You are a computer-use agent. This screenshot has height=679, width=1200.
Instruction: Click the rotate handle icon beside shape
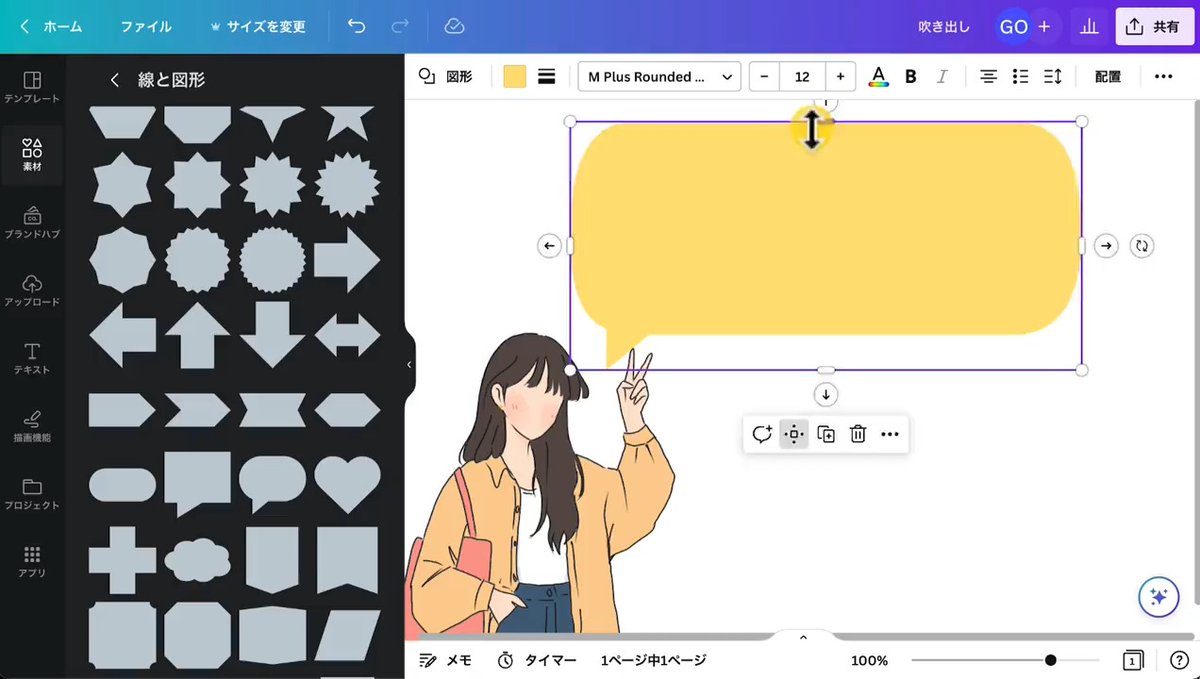click(x=1142, y=246)
